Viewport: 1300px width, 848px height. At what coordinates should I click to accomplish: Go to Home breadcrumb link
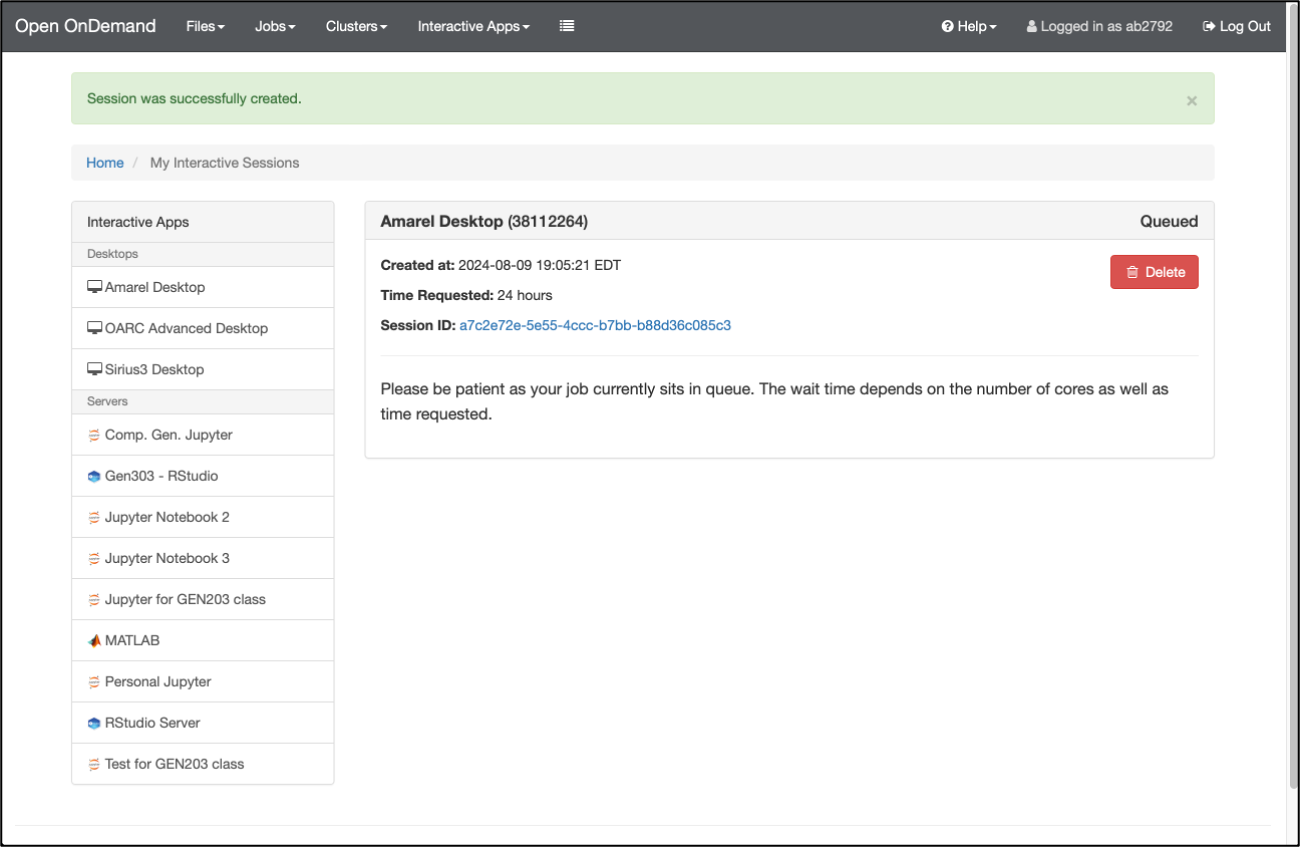[105, 162]
